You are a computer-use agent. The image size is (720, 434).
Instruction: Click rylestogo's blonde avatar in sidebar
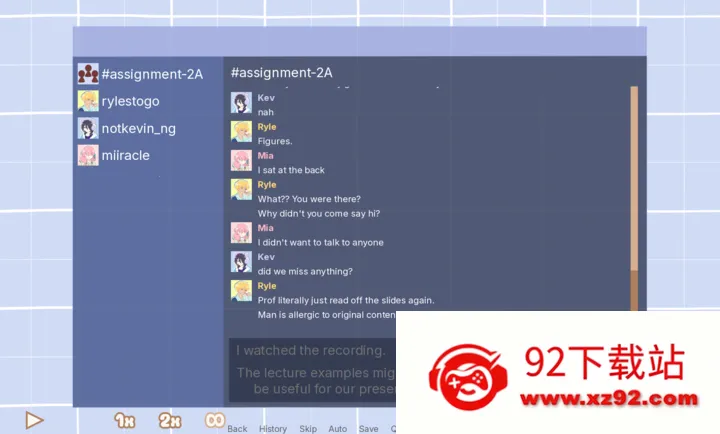(88, 101)
